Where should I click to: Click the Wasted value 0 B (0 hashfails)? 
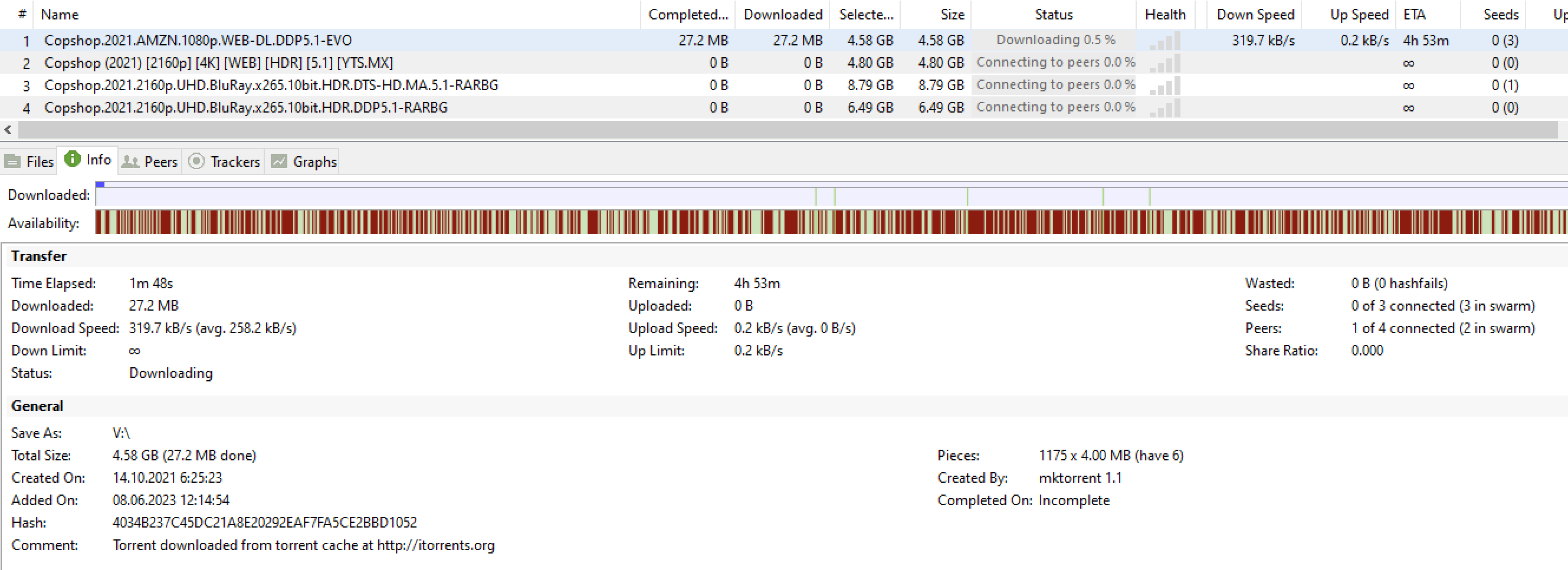1399,284
